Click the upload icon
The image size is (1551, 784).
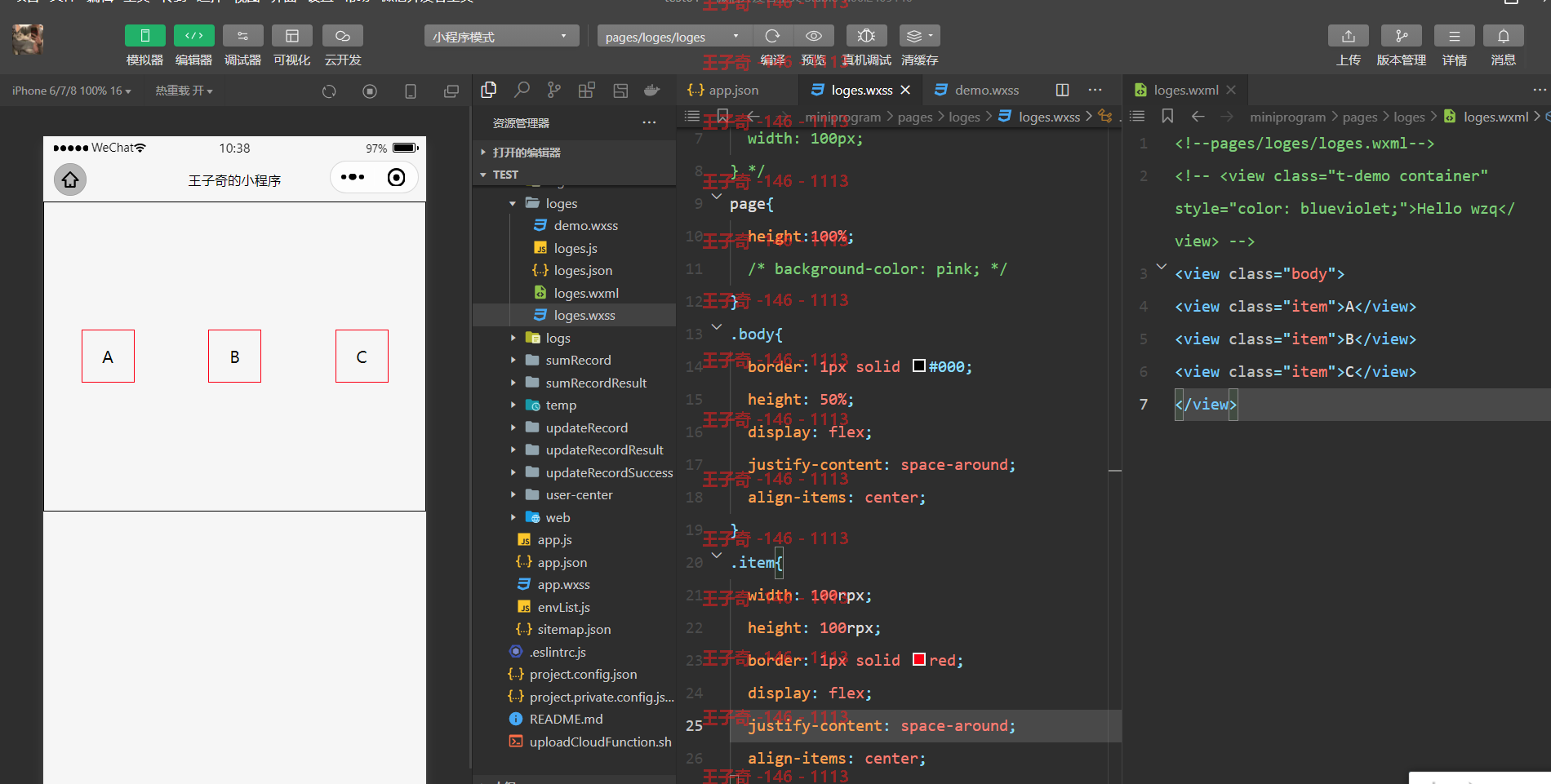click(x=1349, y=36)
